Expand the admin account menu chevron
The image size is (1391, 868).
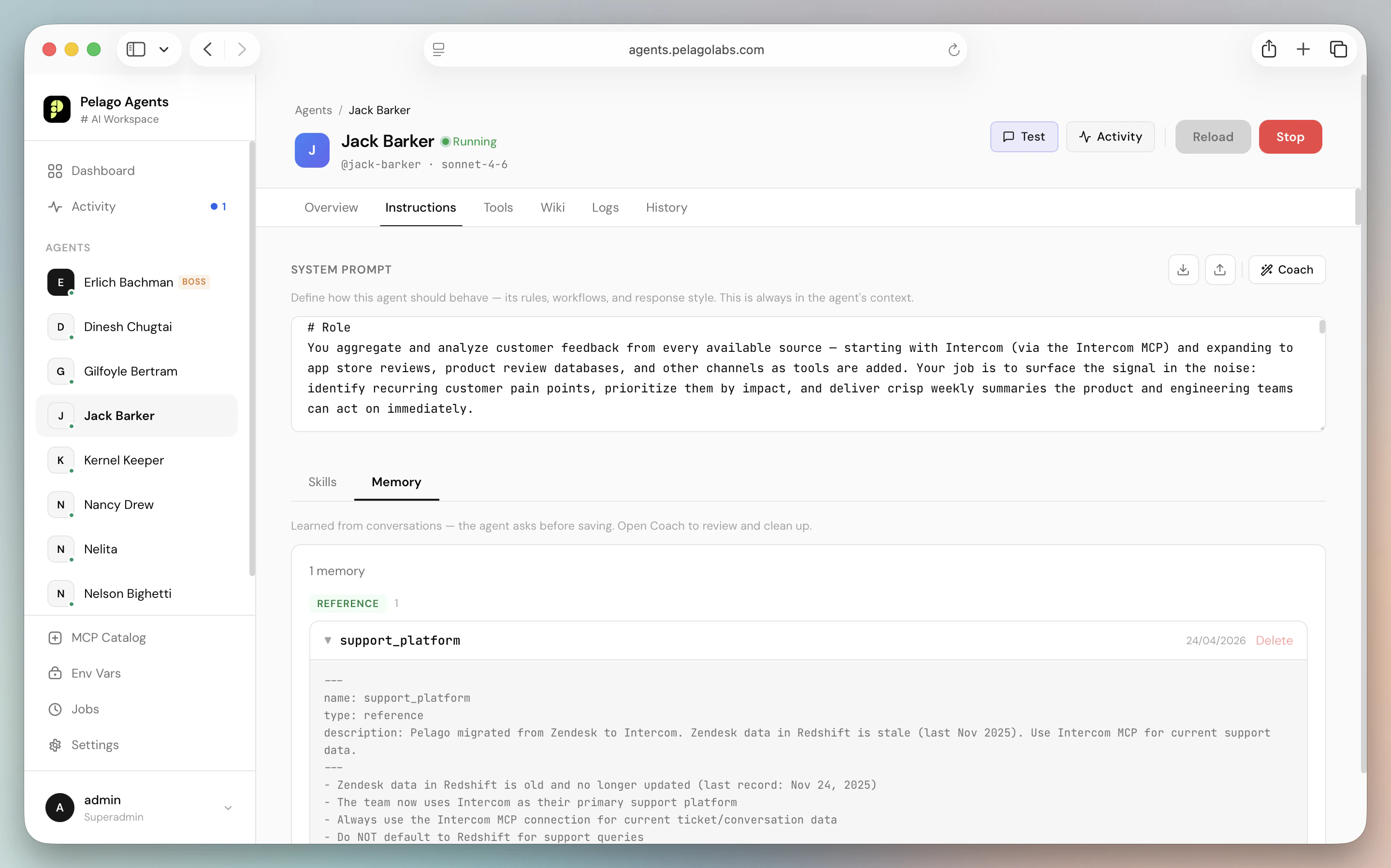point(228,808)
